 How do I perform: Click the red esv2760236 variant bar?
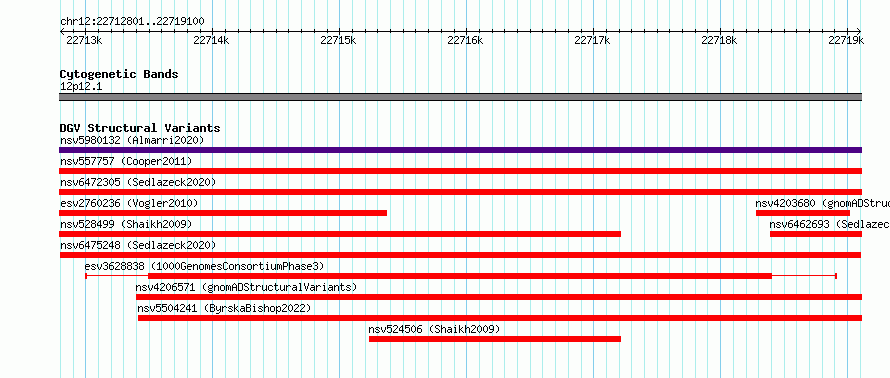coord(223,213)
